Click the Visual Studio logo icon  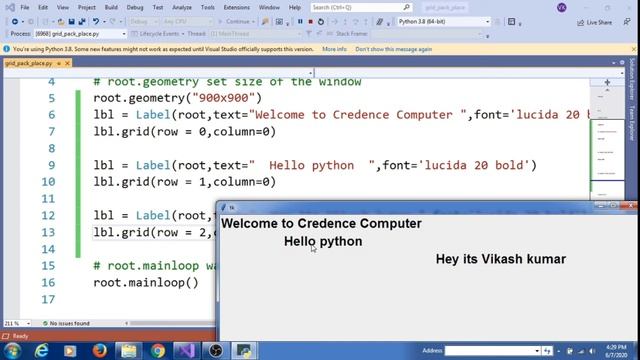click(x=10, y=7)
